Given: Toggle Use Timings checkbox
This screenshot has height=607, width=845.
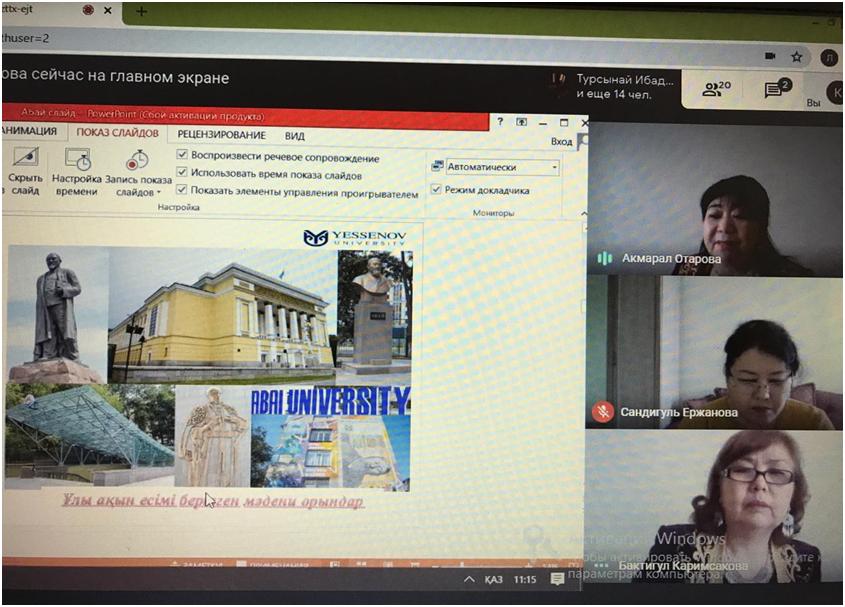Looking at the screenshot, I should [182, 173].
